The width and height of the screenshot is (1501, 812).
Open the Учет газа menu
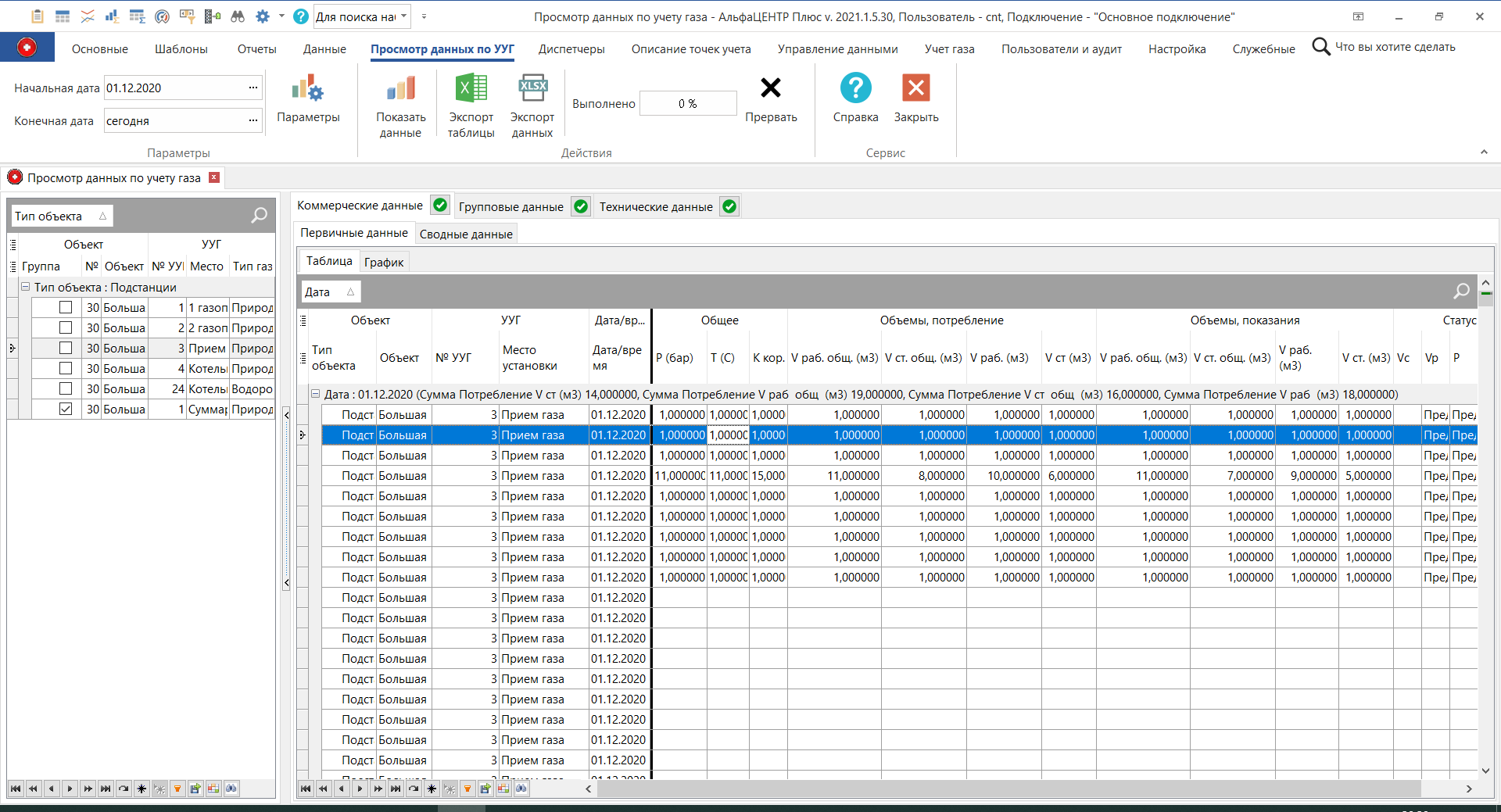point(948,48)
